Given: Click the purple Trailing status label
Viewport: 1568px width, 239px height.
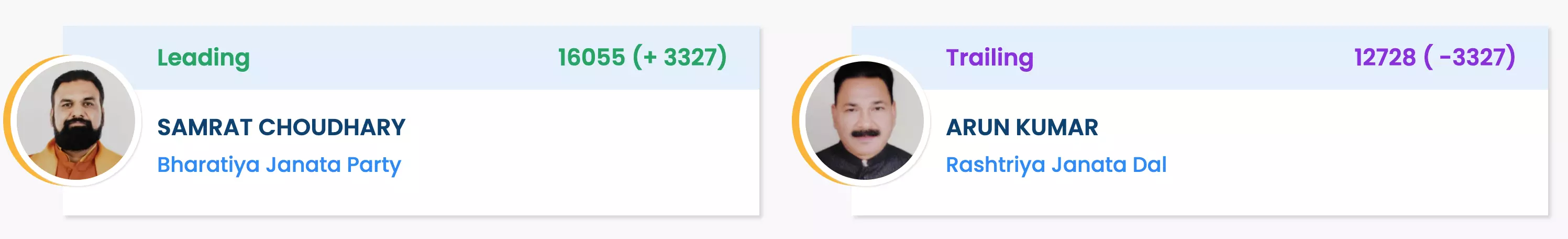Looking at the screenshot, I should tap(990, 58).
